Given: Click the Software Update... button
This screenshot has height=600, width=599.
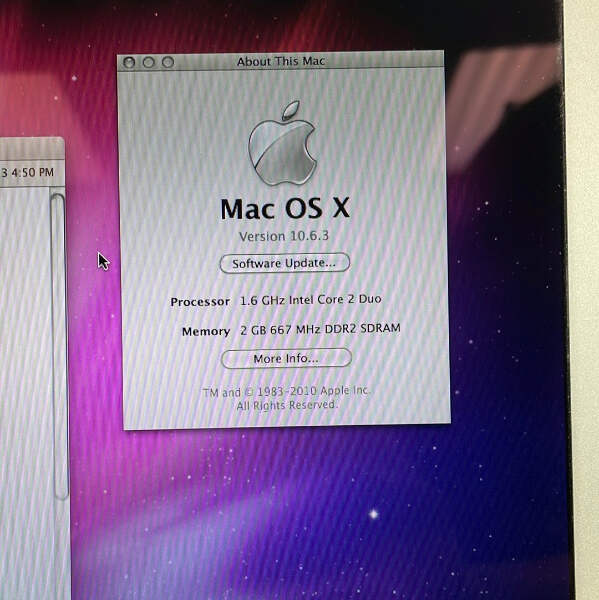Looking at the screenshot, I should 285,263.
